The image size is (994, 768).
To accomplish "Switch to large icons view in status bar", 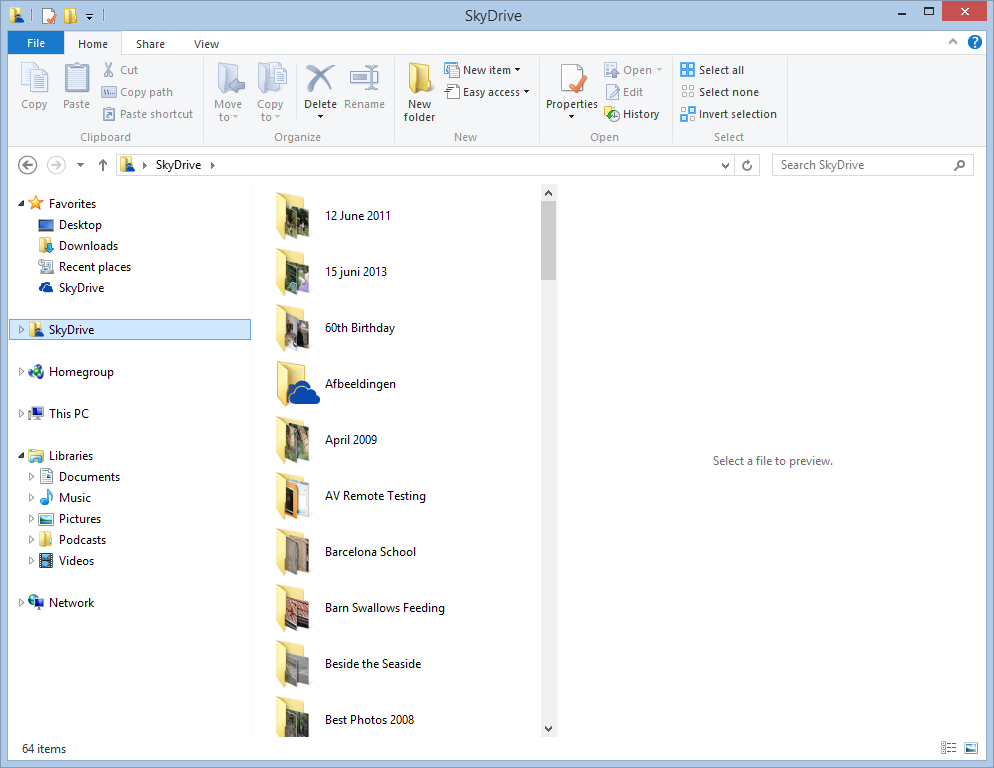I will (x=970, y=748).
